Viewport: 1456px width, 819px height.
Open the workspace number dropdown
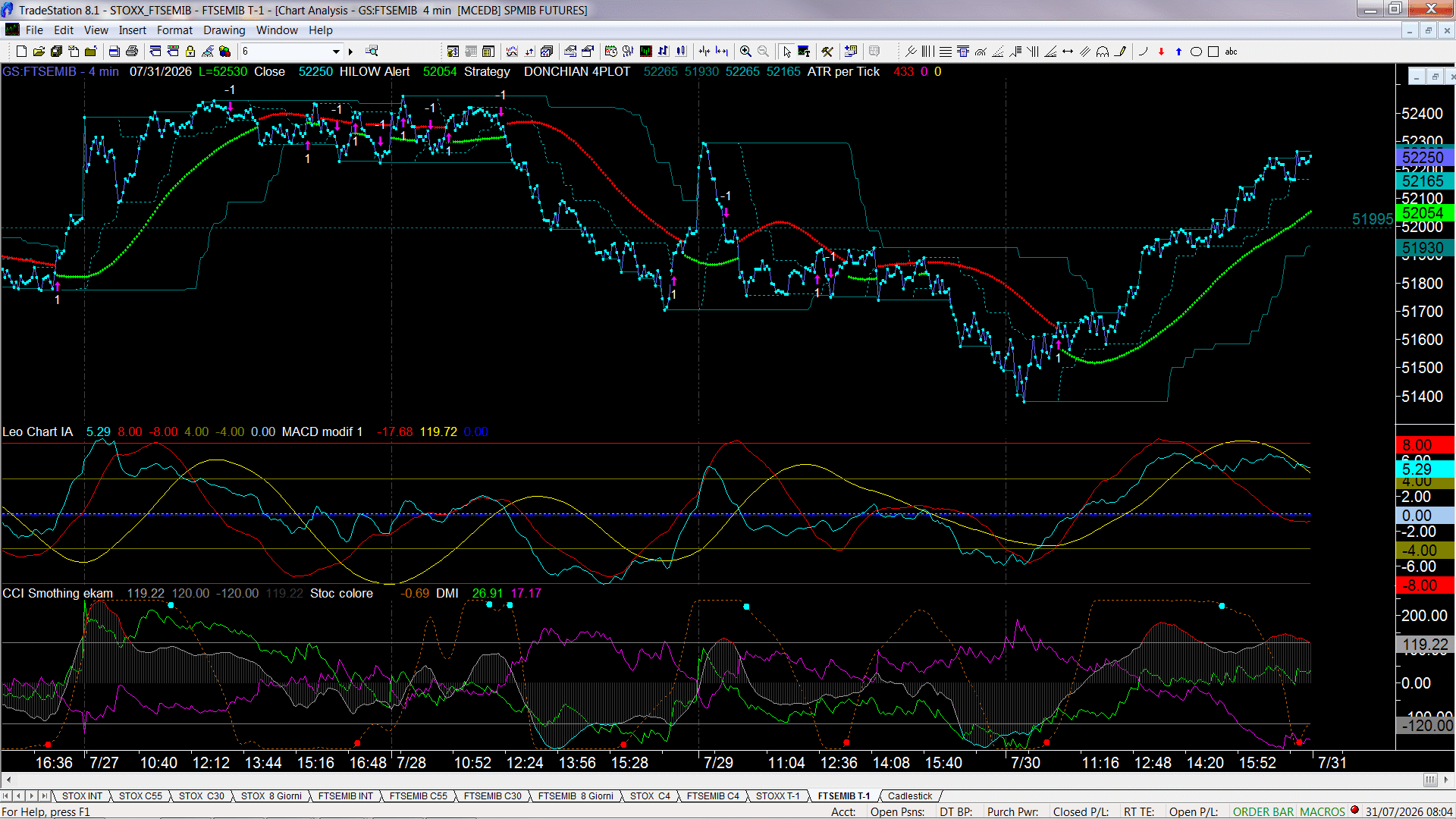click(x=336, y=52)
